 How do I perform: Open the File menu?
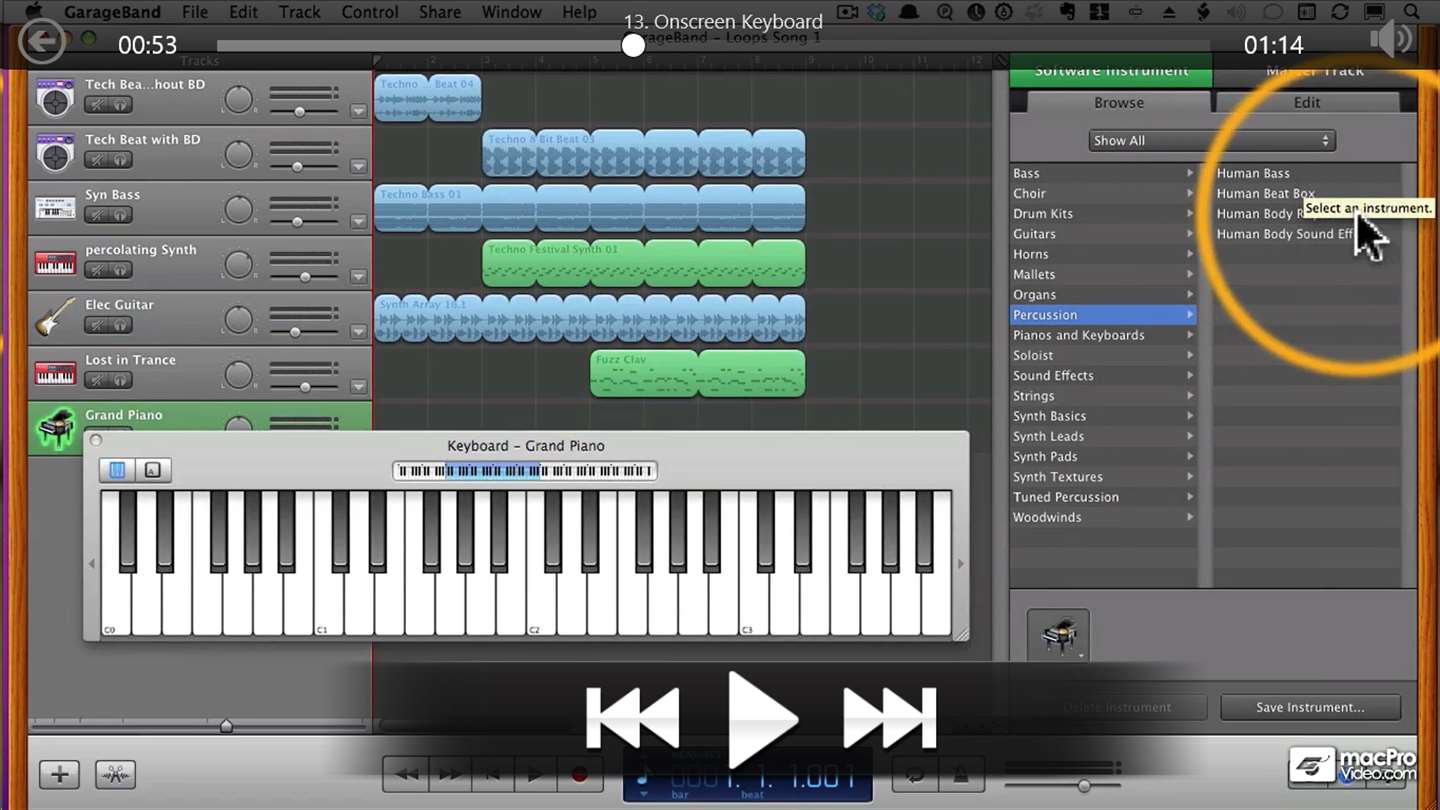(195, 12)
